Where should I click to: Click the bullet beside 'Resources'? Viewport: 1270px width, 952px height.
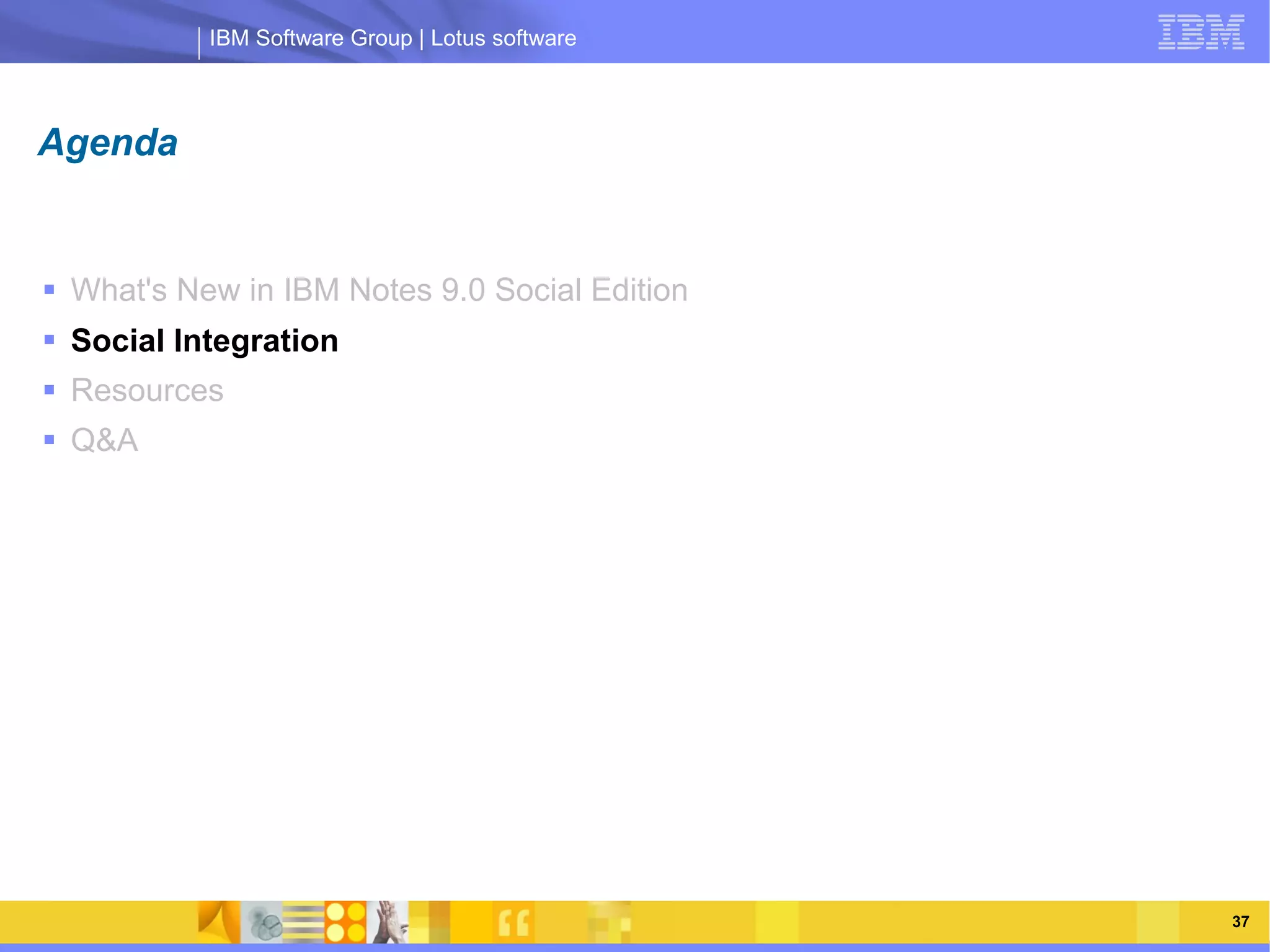[x=50, y=390]
